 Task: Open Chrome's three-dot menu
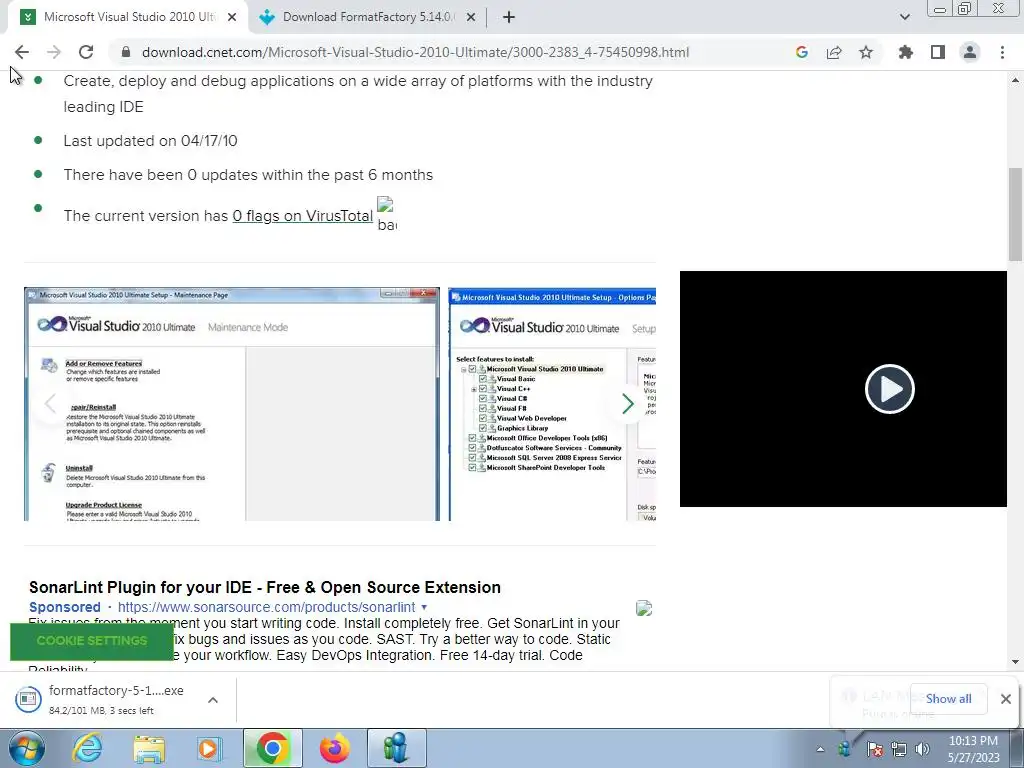pyautogui.click(x=1002, y=52)
